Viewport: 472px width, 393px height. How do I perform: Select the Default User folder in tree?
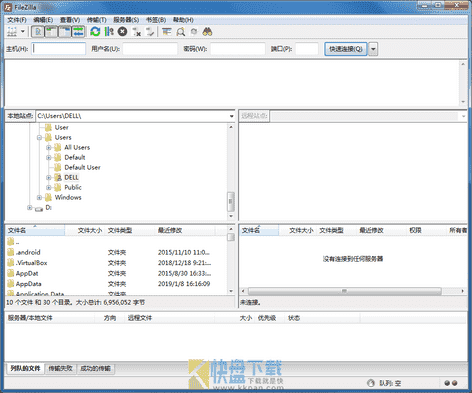tap(82, 167)
